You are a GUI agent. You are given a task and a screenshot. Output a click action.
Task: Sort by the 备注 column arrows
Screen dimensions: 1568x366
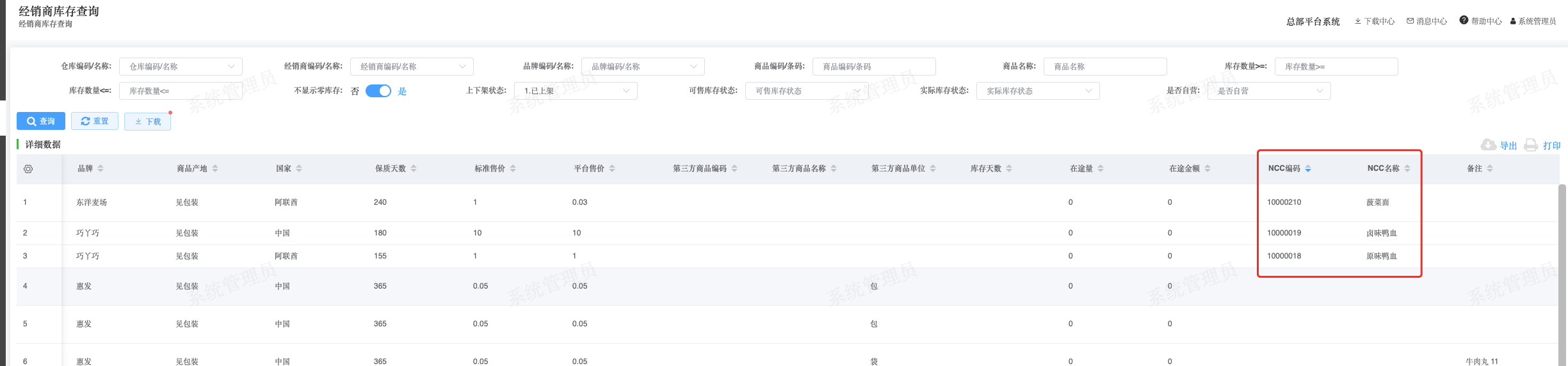point(1490,168)
